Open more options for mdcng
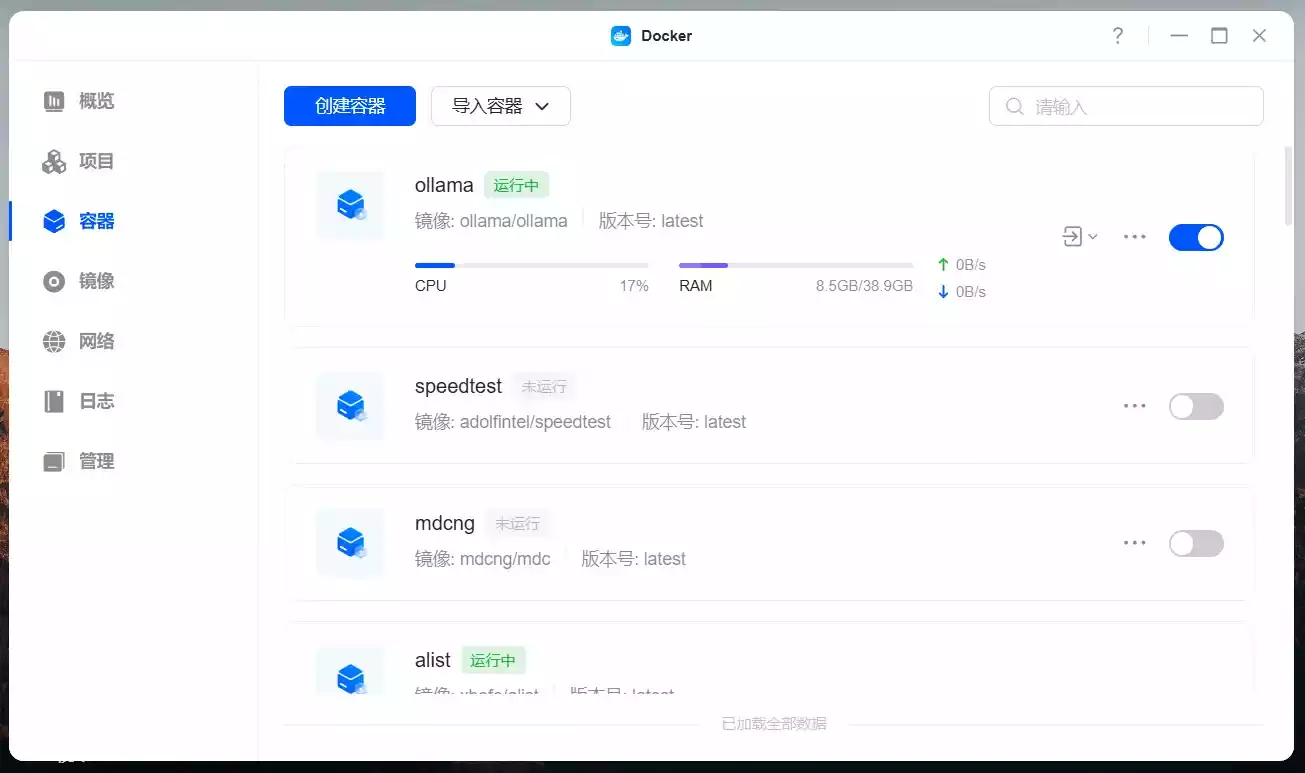 1134,543
